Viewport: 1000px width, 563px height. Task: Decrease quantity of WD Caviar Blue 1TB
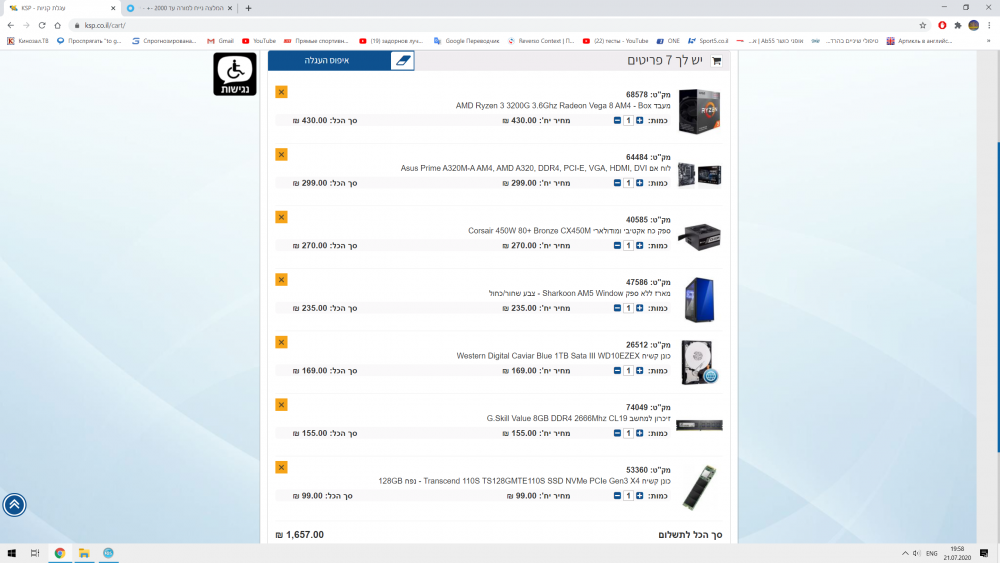[x=617, y=370]
